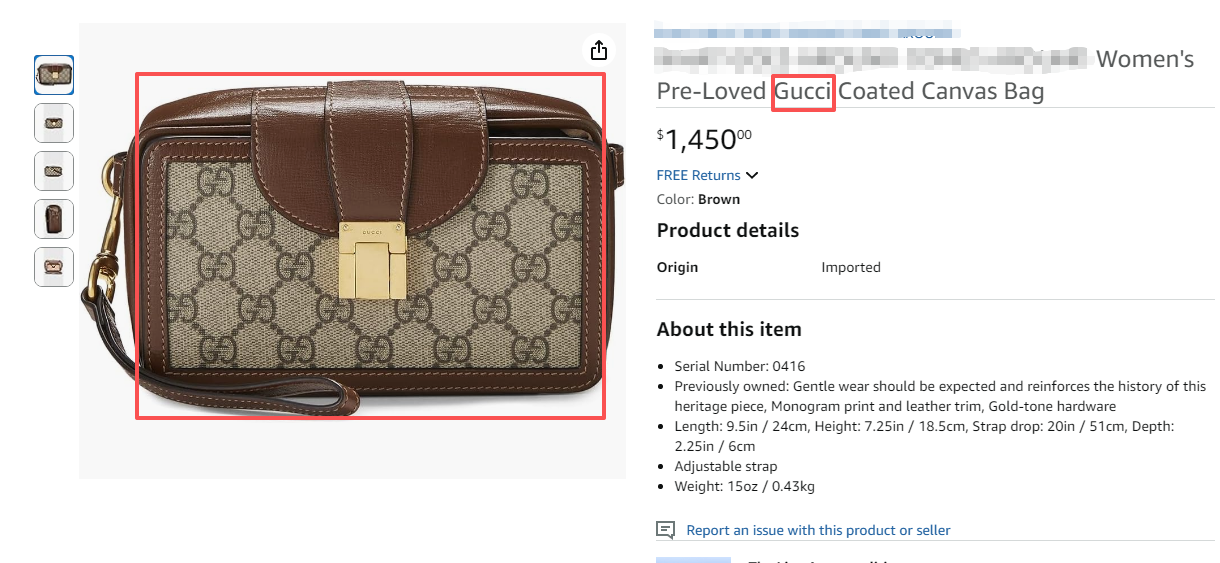Open Report an issue with this product link
1220x563 pixels.
(818, 530)
